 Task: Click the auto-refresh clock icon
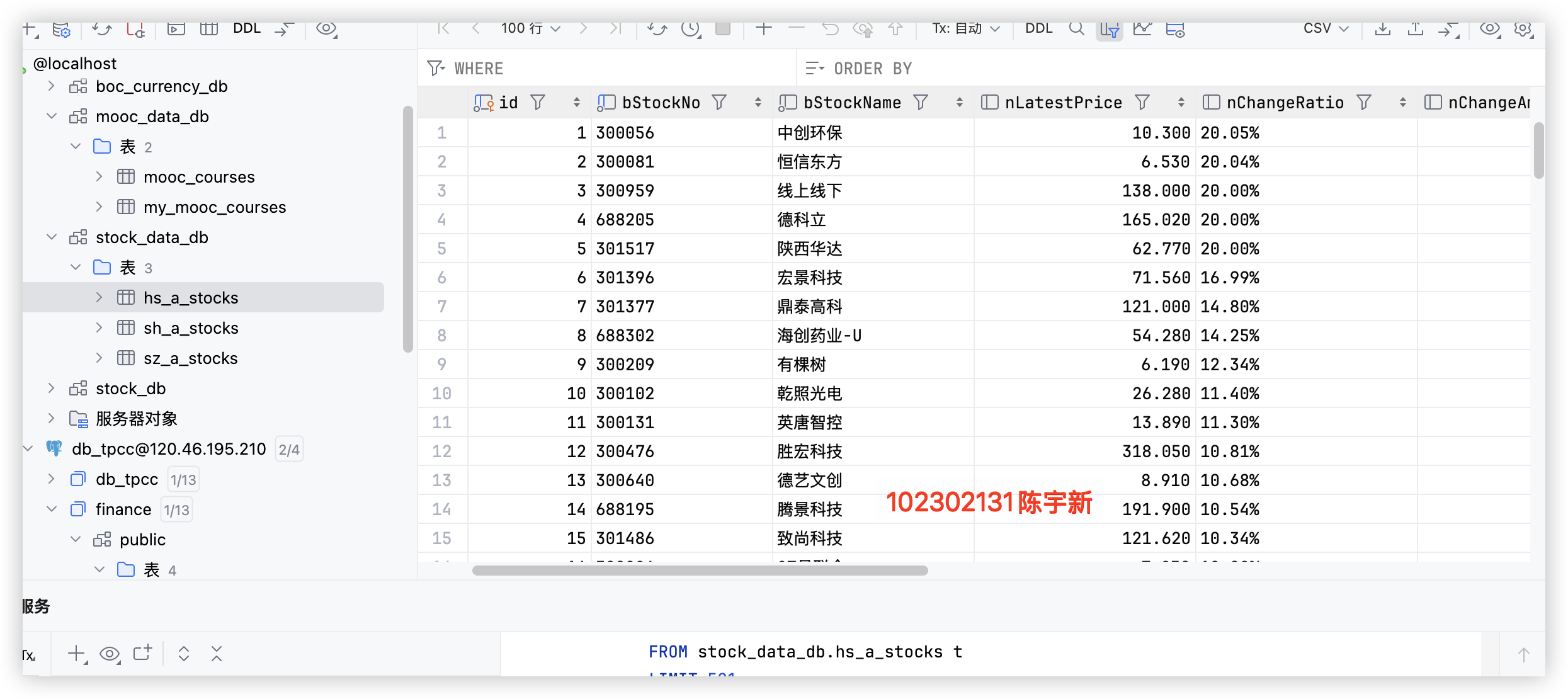(x=691, y=29)
